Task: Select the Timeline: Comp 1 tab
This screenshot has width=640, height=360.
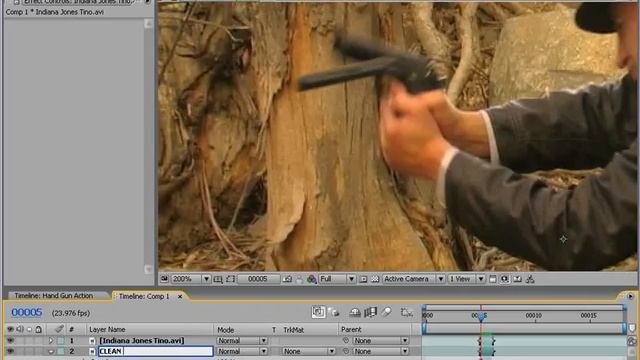Action: [144, 296]
